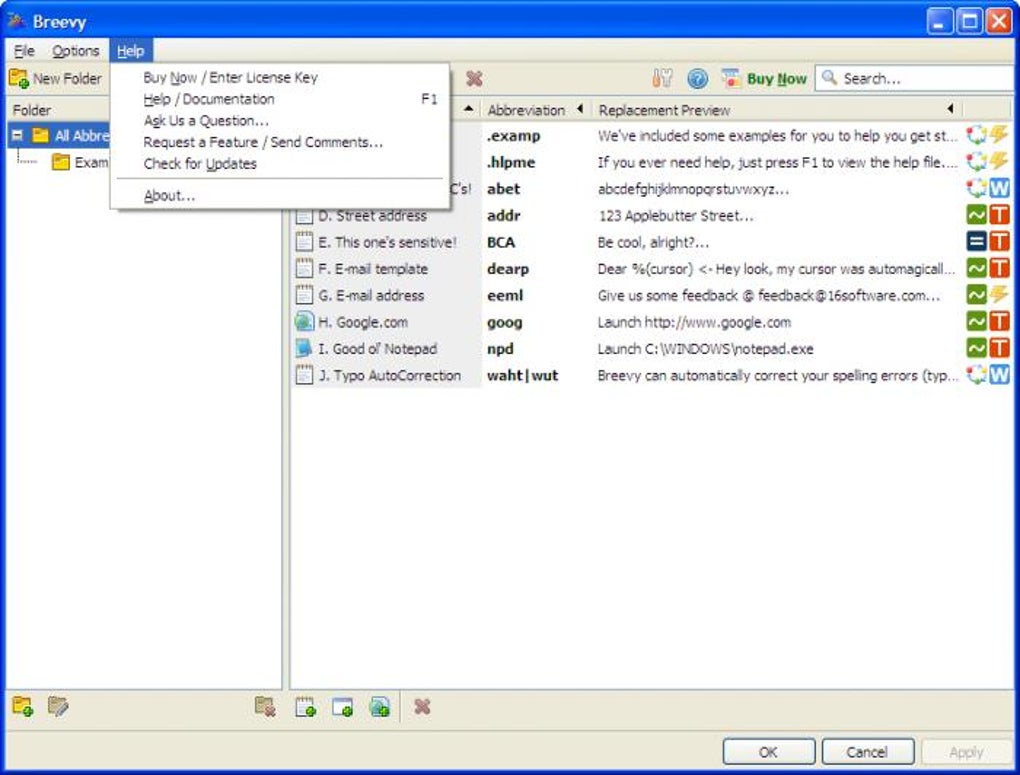The image size is (1020, 775).
Task: Click the blue W icon in the waht|wut row
Action: [x=999, y=375]
